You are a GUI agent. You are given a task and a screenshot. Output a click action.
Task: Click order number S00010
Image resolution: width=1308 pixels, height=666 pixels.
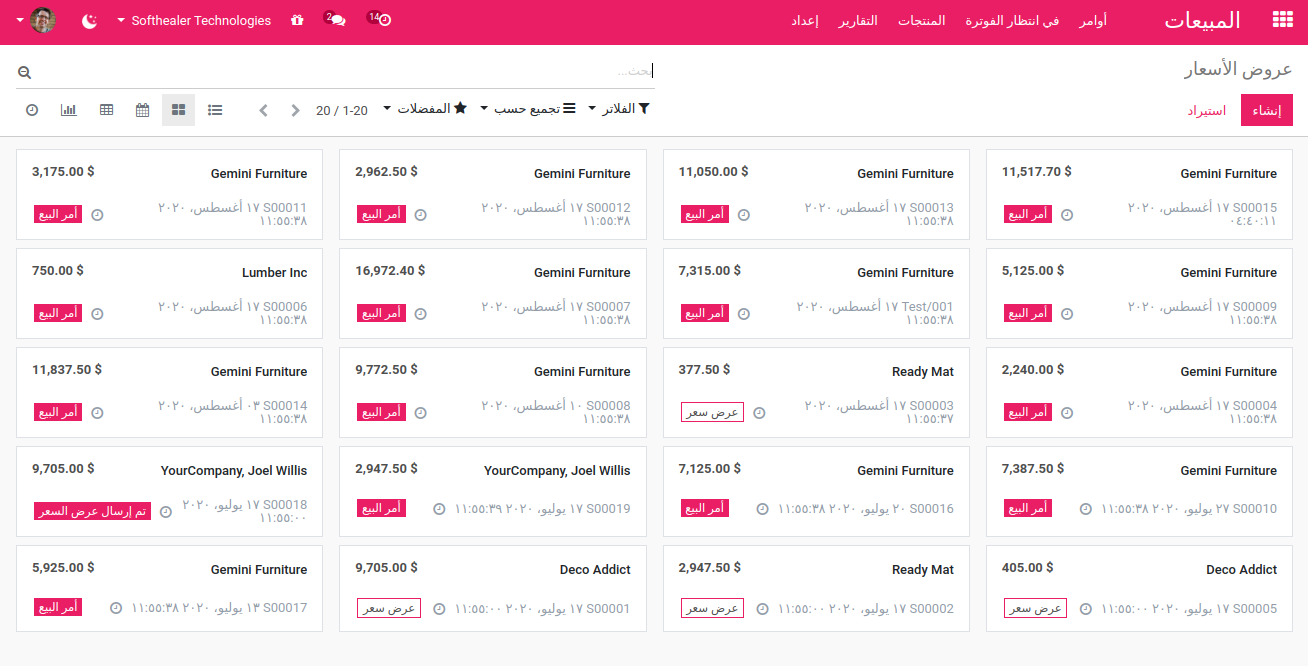pyautogui.click(x=1255, y=508)
